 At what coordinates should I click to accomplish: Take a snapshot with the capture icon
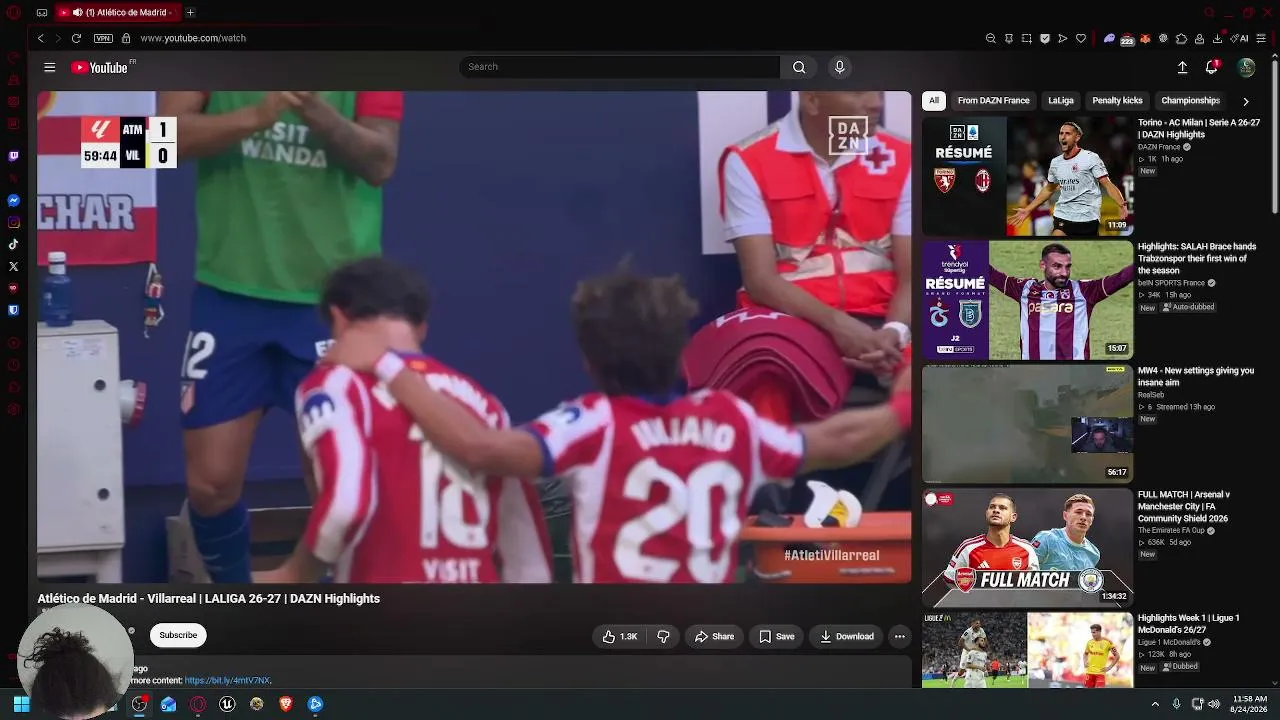[x=1027, y=38]
